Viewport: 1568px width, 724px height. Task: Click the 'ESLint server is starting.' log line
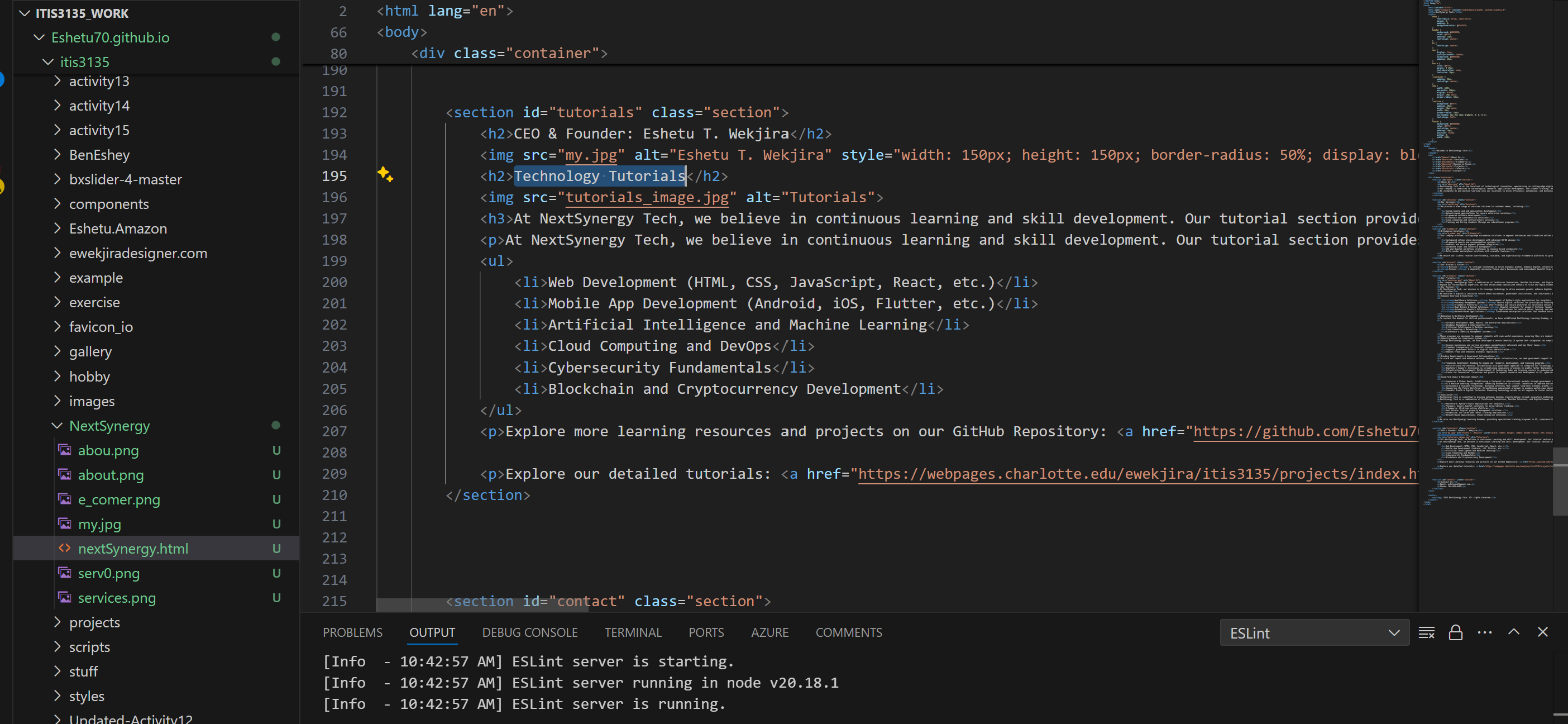pyautogui.click(x=528, y=661)
